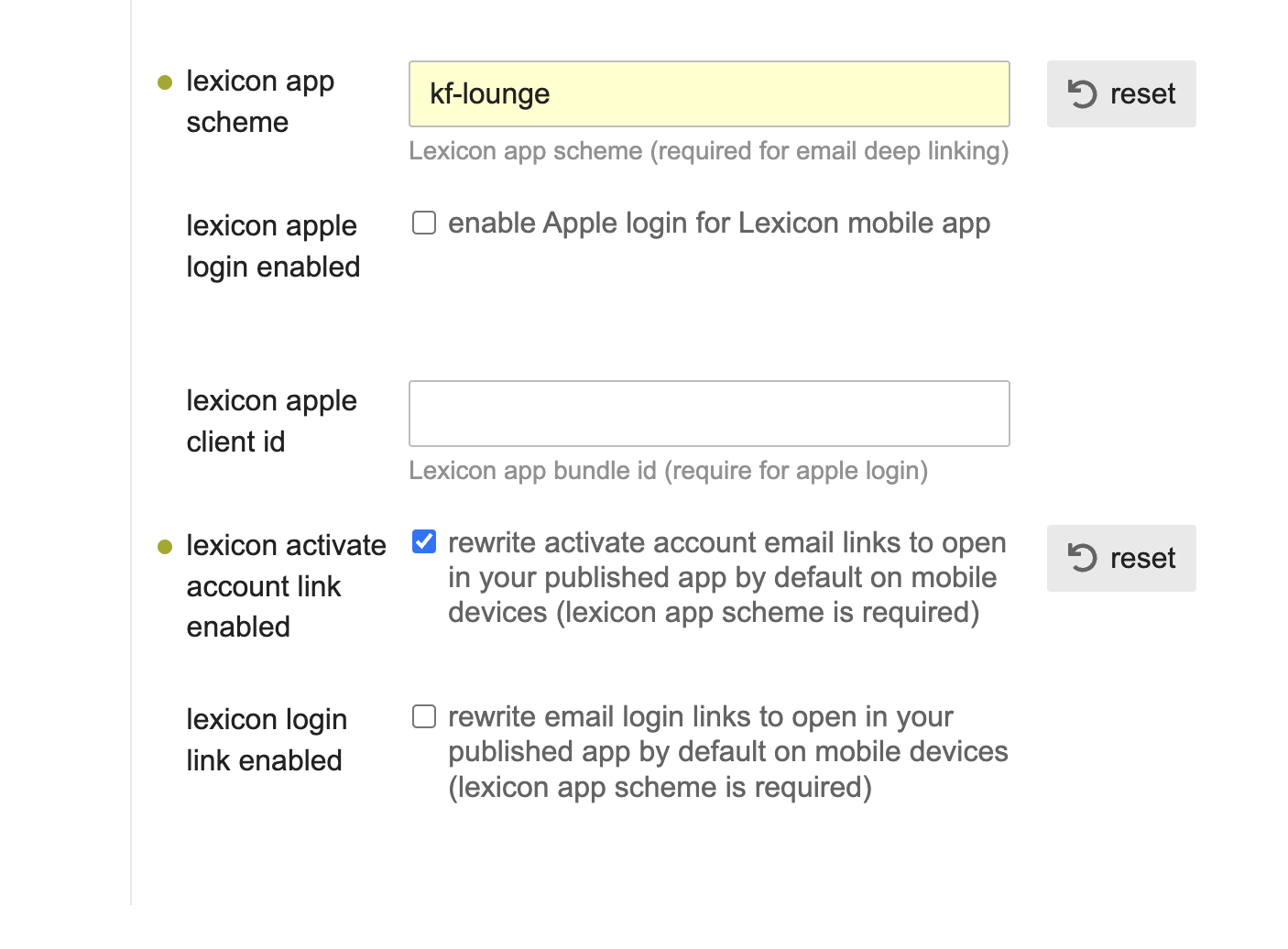Click the 'lexicon apple login enabled' label
The width and height of the screenshot is (1288, 949).
(273, 246)
